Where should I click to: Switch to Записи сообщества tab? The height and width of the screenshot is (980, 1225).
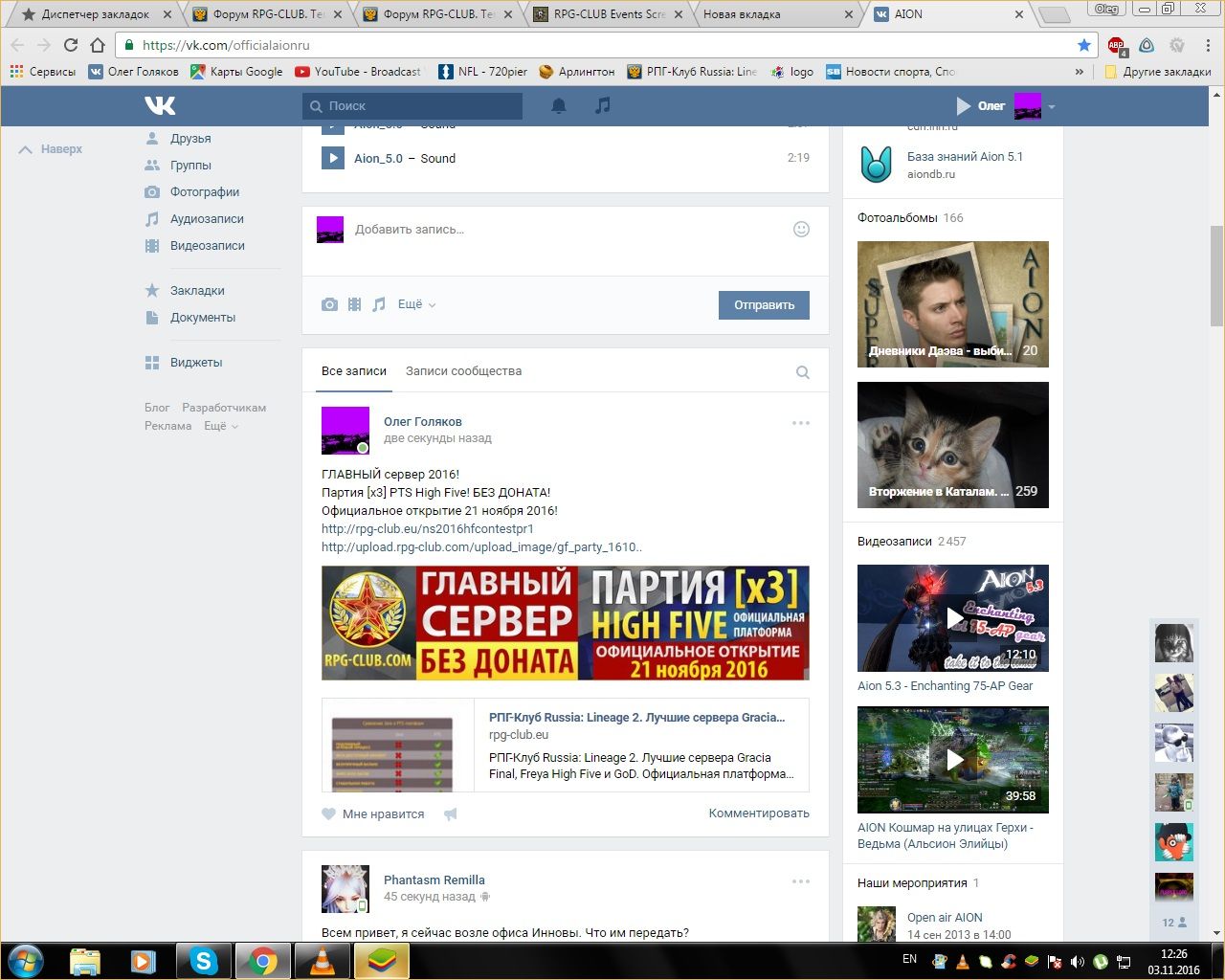[463, 371]
